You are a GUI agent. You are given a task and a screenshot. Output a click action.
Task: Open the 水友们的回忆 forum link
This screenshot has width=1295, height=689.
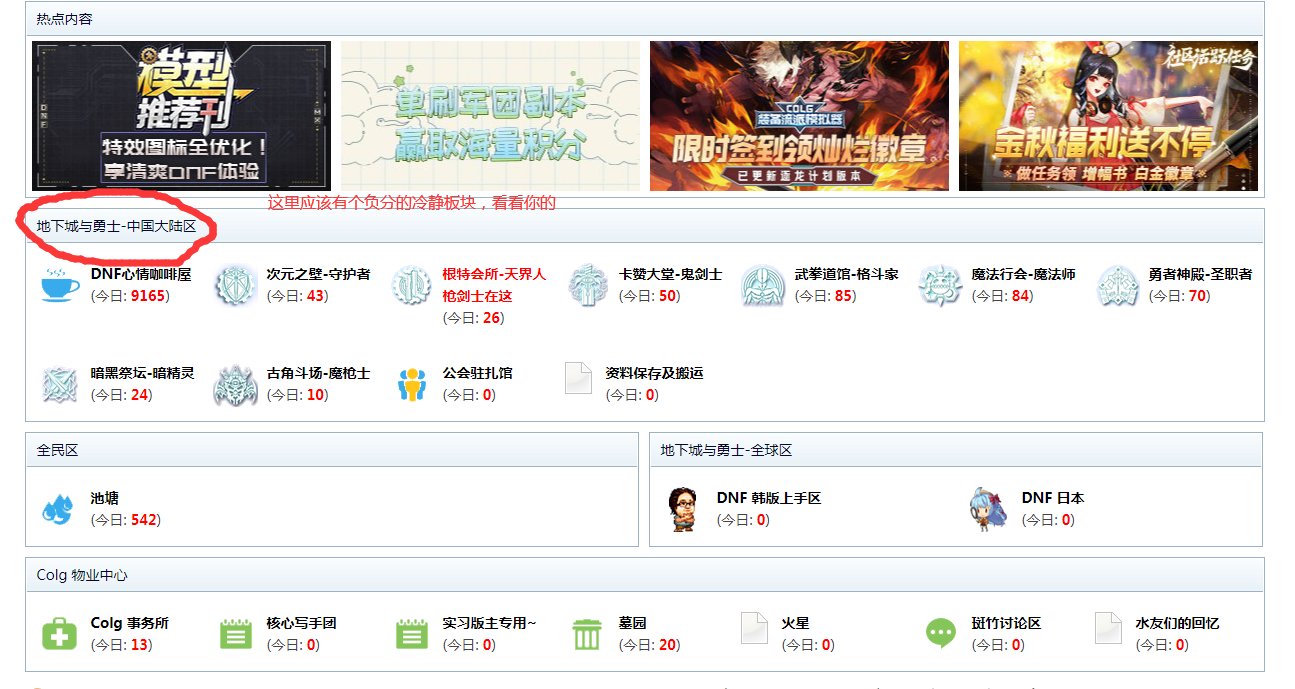(1177, 623)
